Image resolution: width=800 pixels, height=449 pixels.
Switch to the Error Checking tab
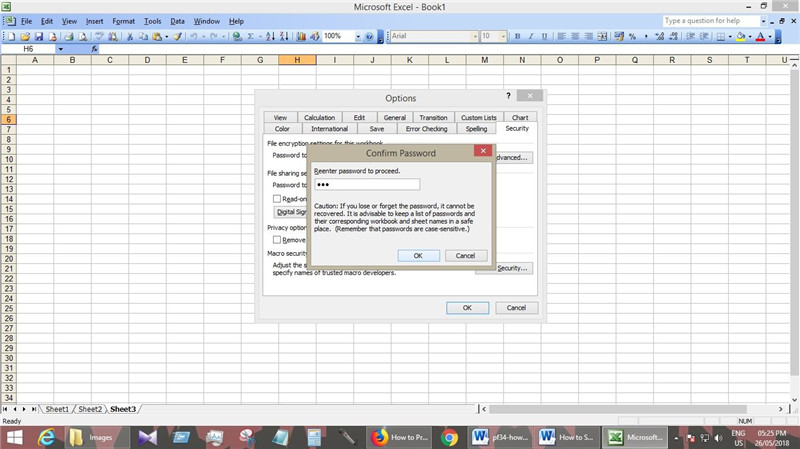pyautogui.click(x=427, y=129)
